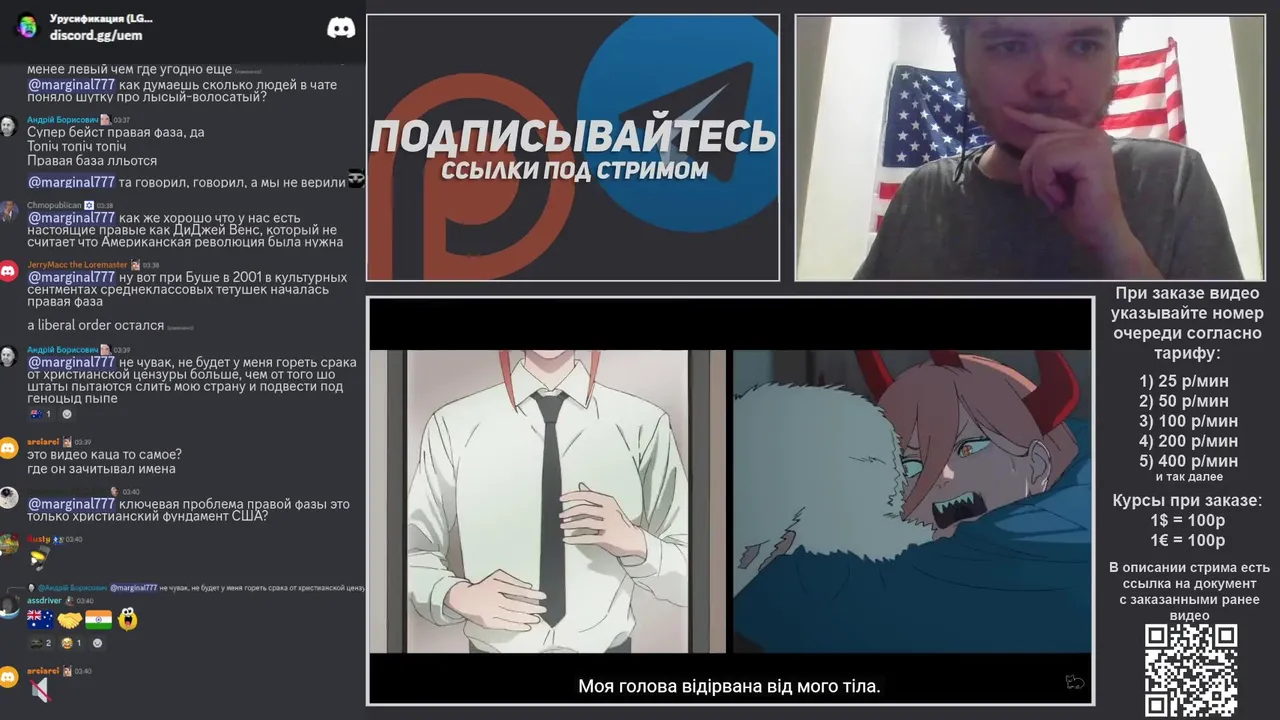
Task: Click the right anime panel with the horned character
Action: [x=912, y=501]
